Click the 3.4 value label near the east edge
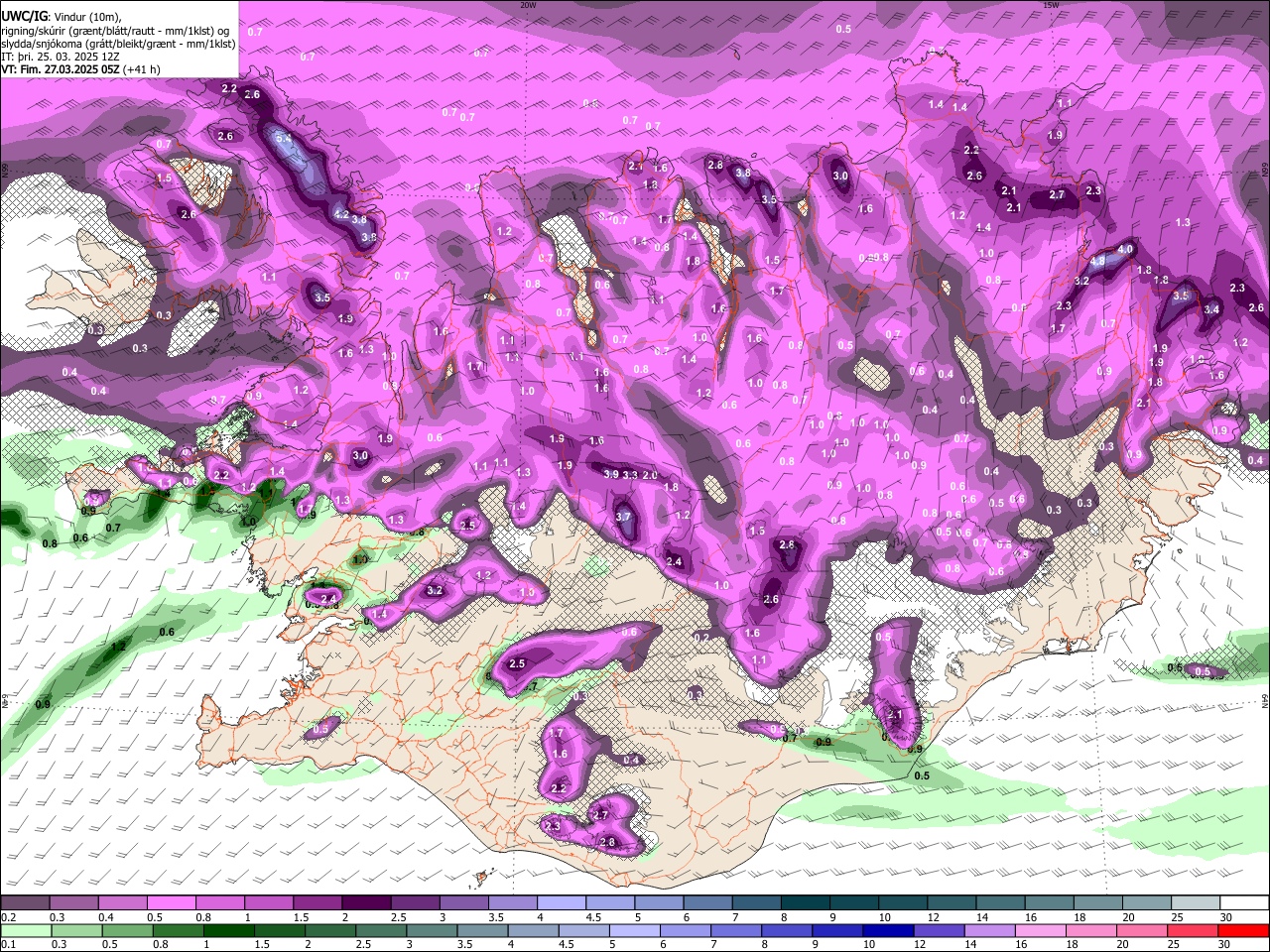The image size is (1270, 952). pyautogui.click(x=1211, y=309)
